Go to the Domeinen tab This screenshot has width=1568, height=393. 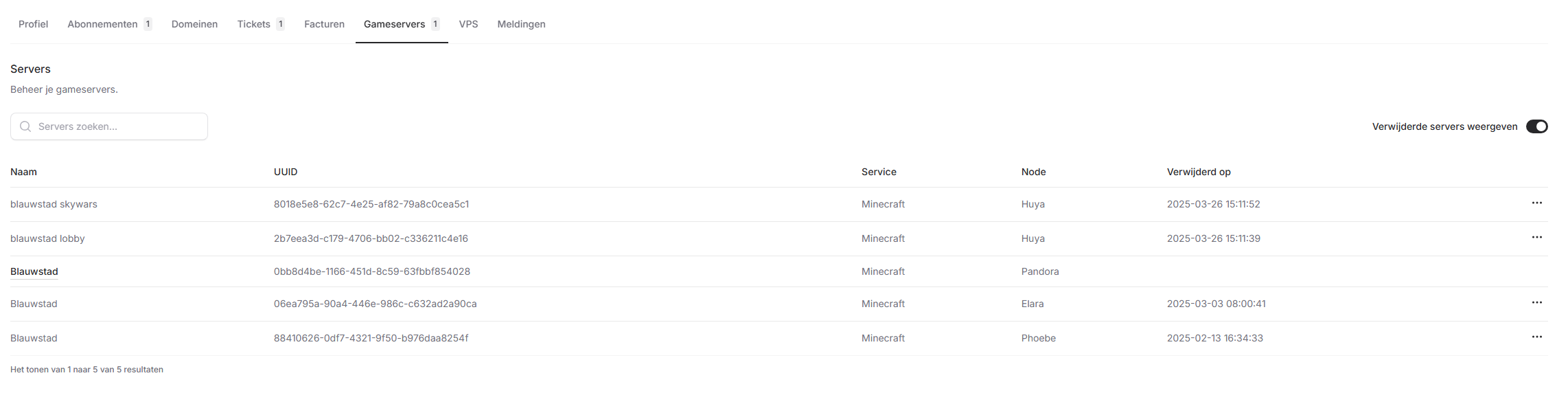click(x=194, y=24)
